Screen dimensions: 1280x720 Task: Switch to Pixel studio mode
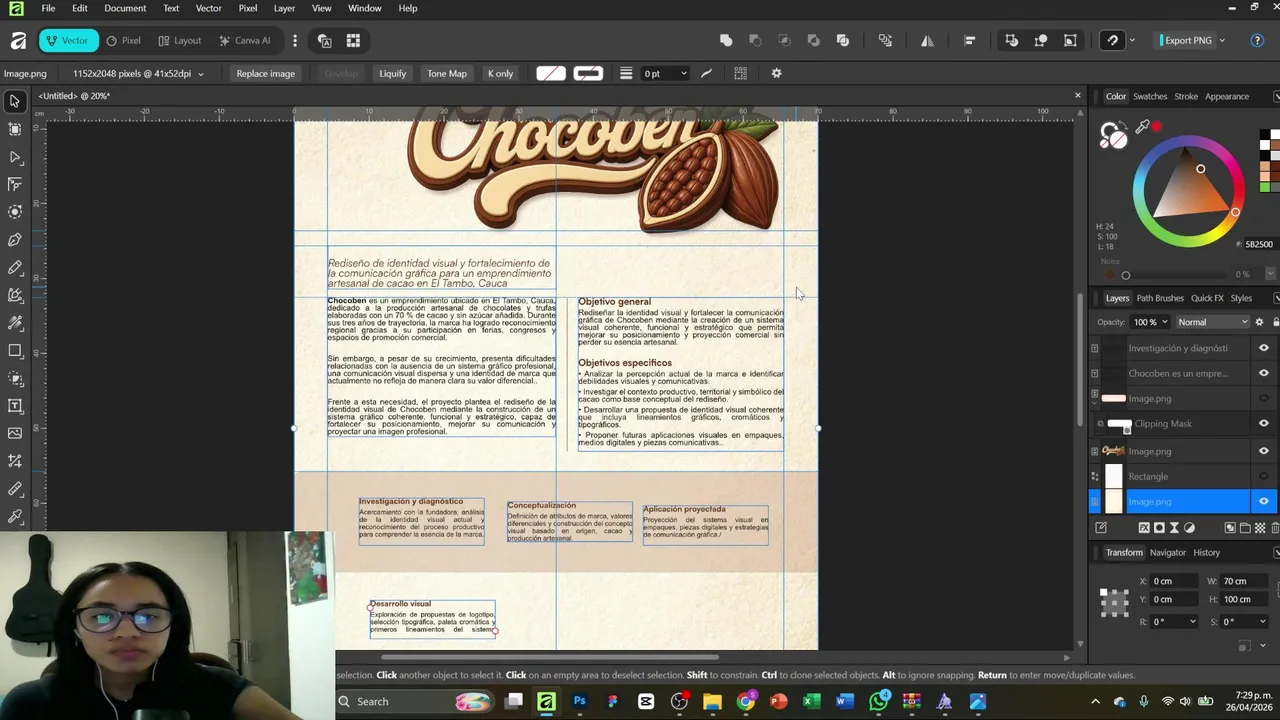(123, 41)
